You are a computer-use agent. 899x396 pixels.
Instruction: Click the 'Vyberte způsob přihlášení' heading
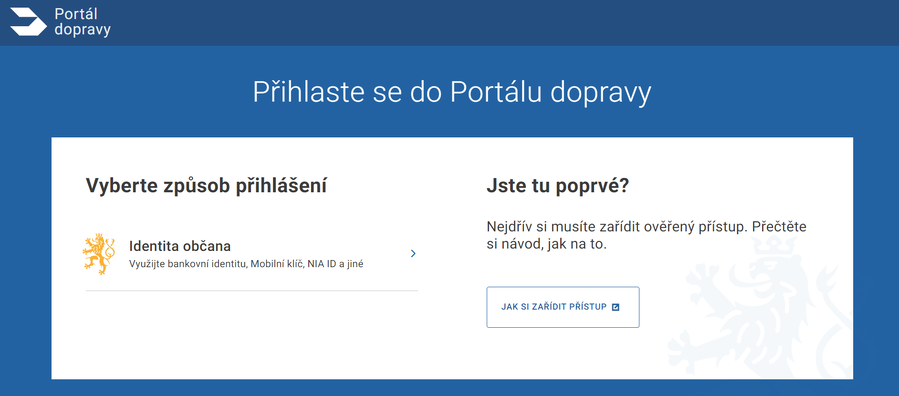point(206,186)
